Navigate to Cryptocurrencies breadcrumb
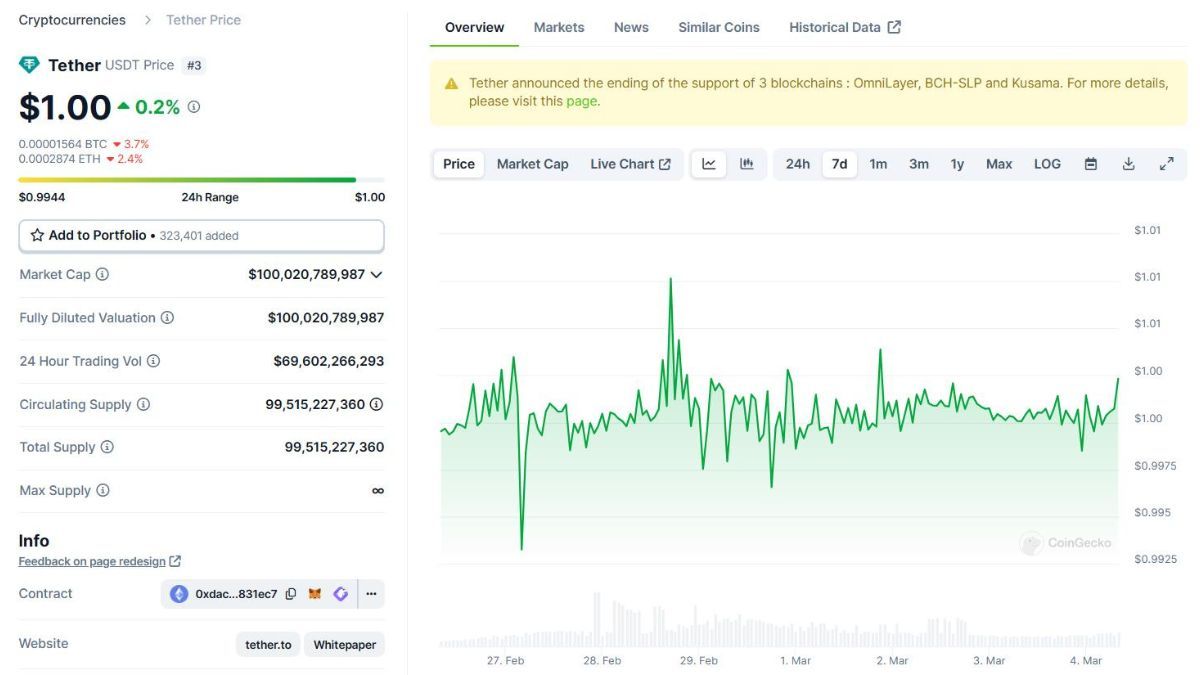The image size is (1200, 675). point(72,20)
